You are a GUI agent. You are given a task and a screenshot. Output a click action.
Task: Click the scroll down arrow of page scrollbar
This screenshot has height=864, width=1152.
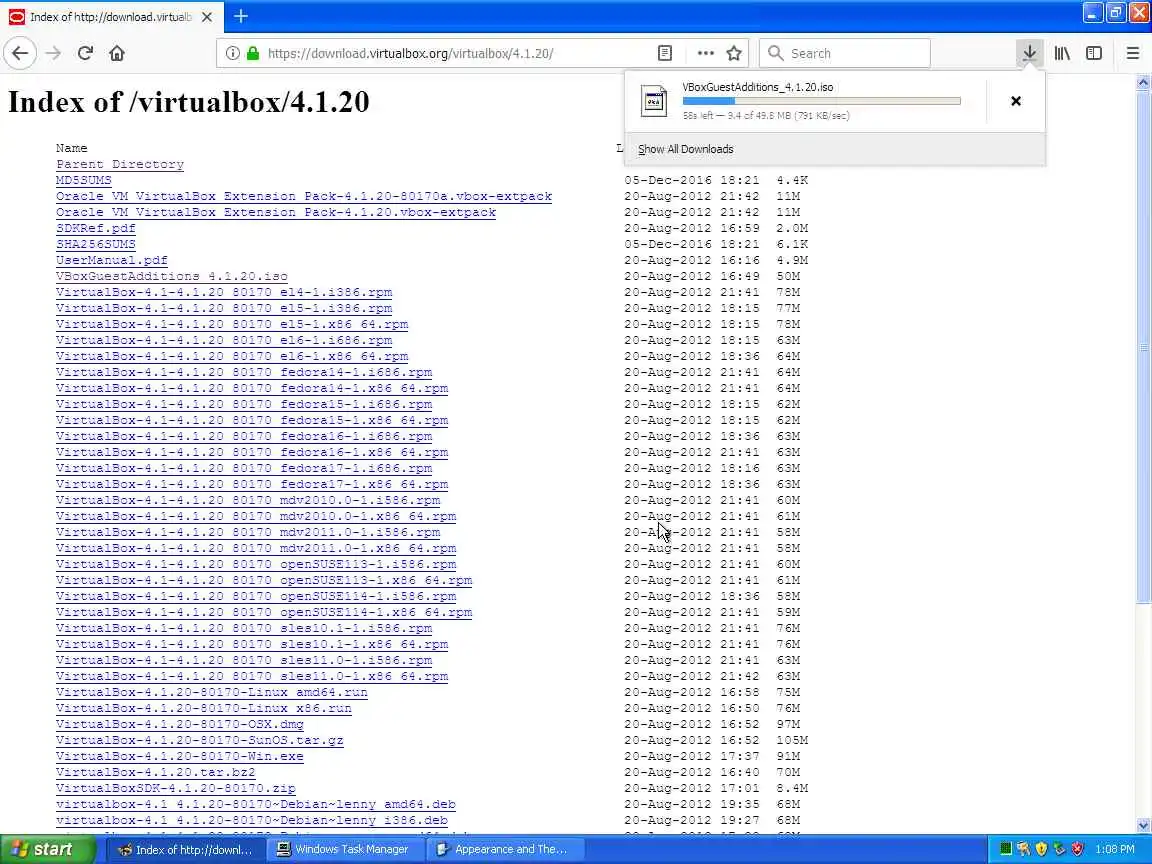click(1143, 825)
